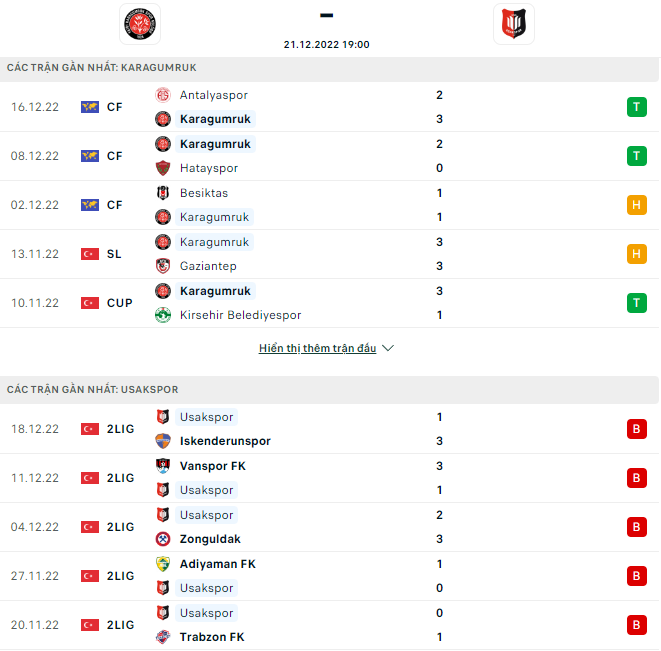The height and width of the screenshot is (651, 661).
Task: Open Antalyaspor team from 16.12.22 match
Action: coord(213,95)
